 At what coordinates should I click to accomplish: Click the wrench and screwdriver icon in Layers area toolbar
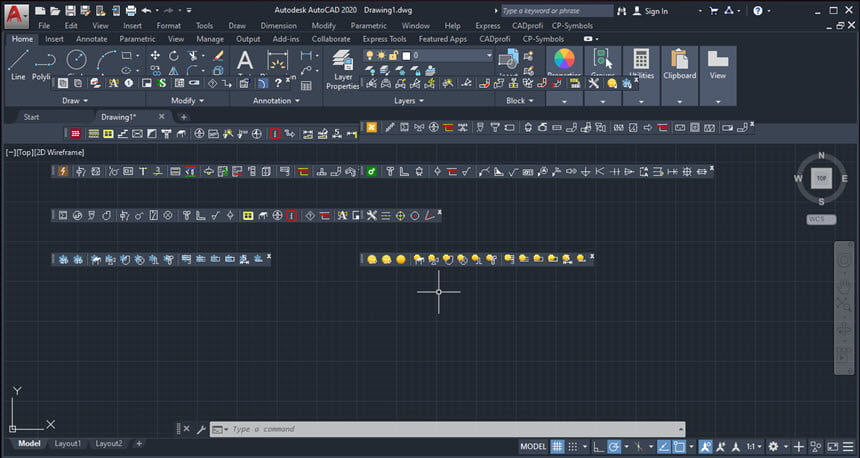(x=593, y=83)
